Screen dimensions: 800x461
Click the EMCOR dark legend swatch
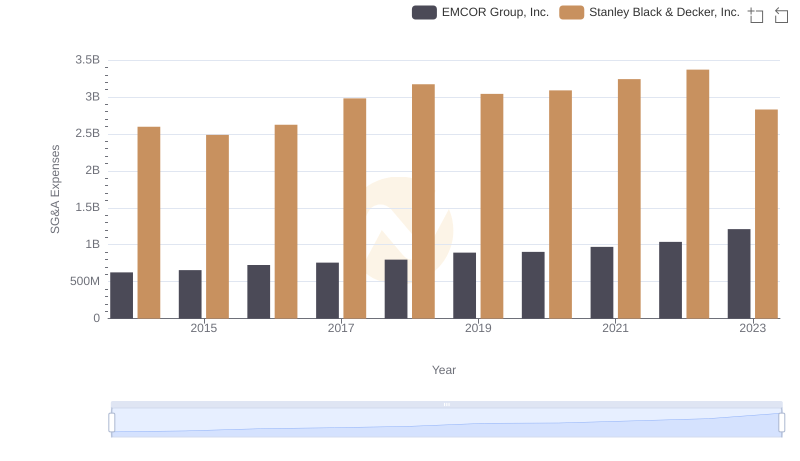(x=424, y=12)
